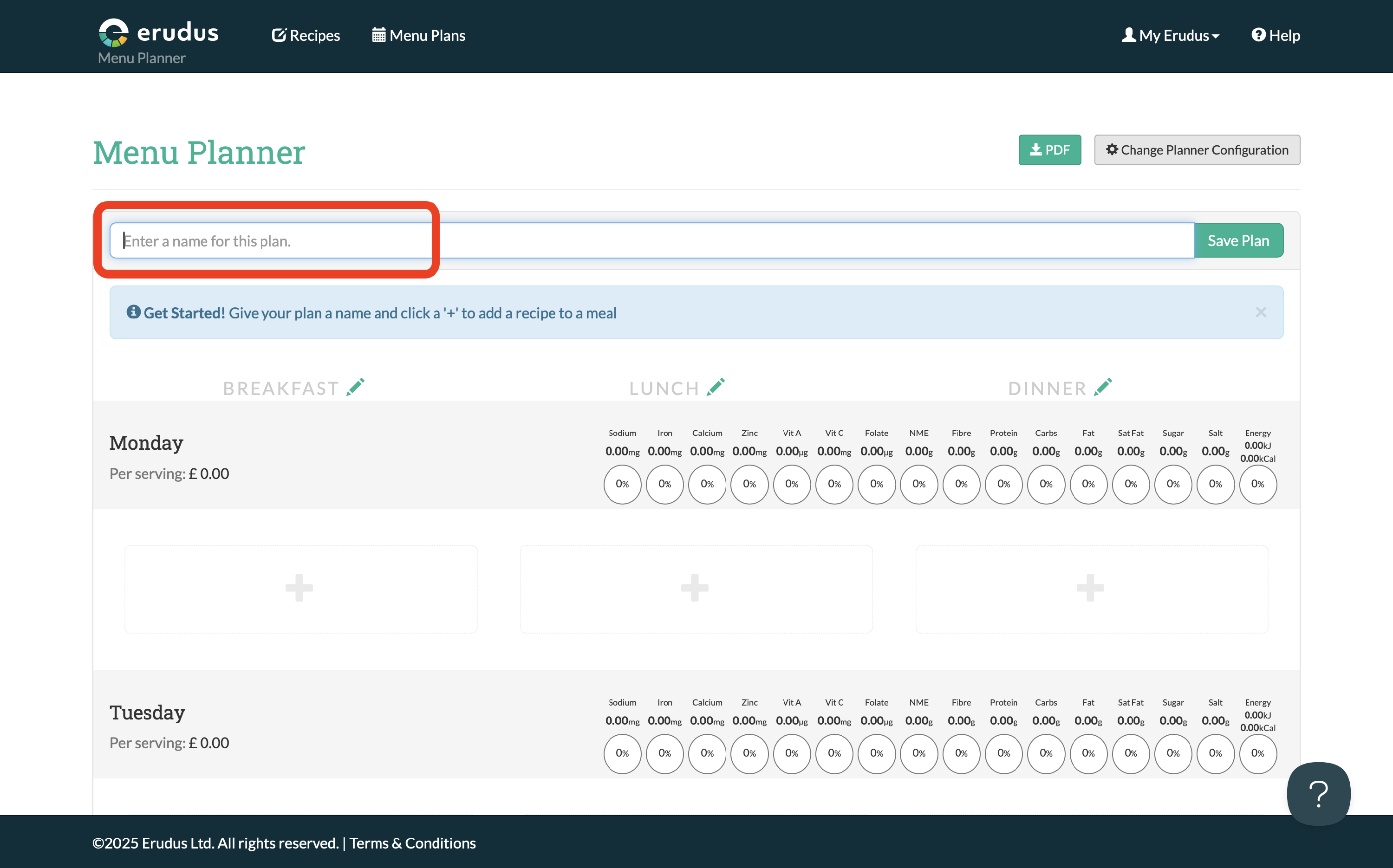Open the Recipes menu item
The height and width of the screenshot is (868, 1393).
click(x=306, y=36)
